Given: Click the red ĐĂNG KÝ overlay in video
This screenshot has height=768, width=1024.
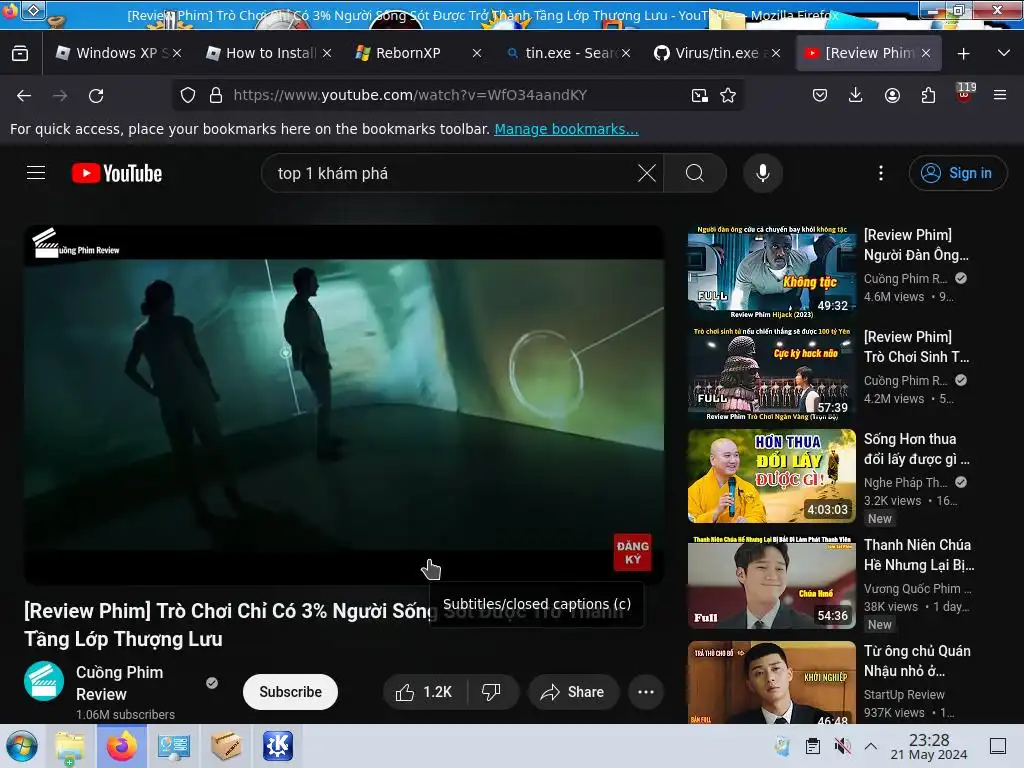Looking at the screenshot, I should pyautogui.click(x=632, y=552).
